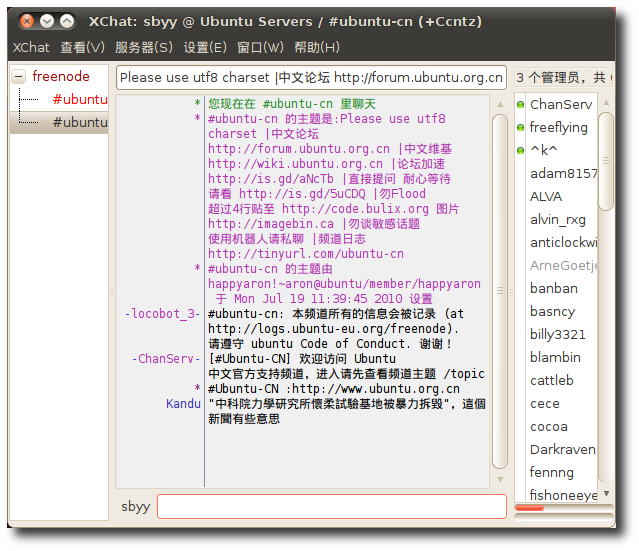Collapse the freenode server tree

point(18,76)
